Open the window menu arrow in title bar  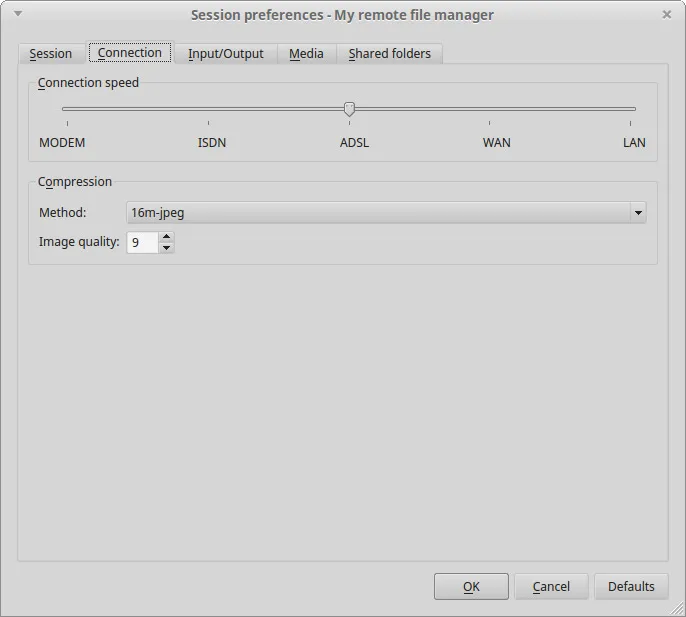click(x=17, y=14)
